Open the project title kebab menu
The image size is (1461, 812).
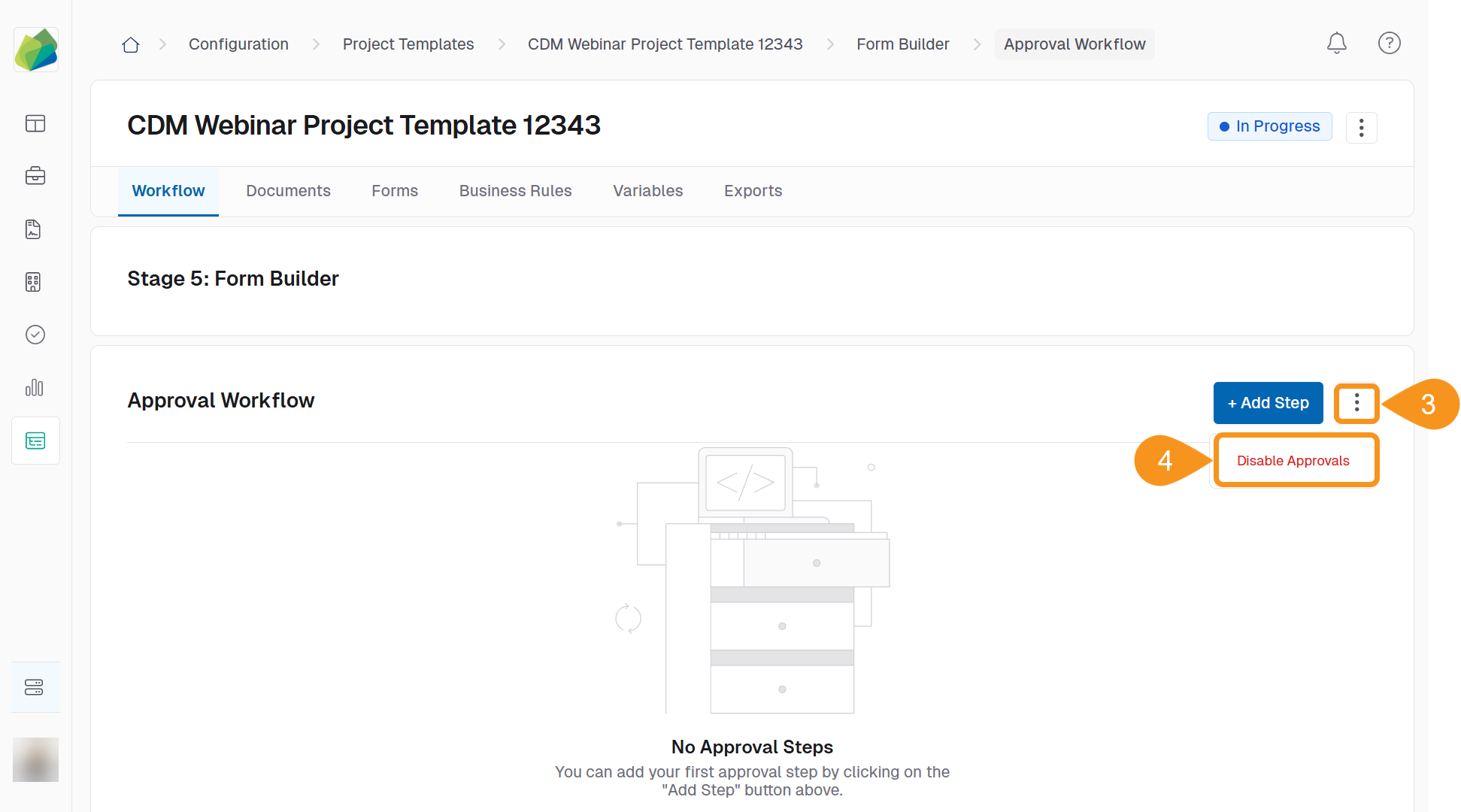(1362, 128)
